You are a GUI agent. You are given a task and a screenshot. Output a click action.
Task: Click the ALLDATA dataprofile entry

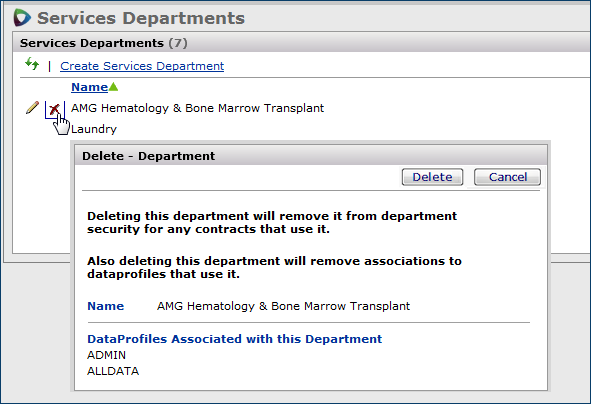click(x=113, y=371)
